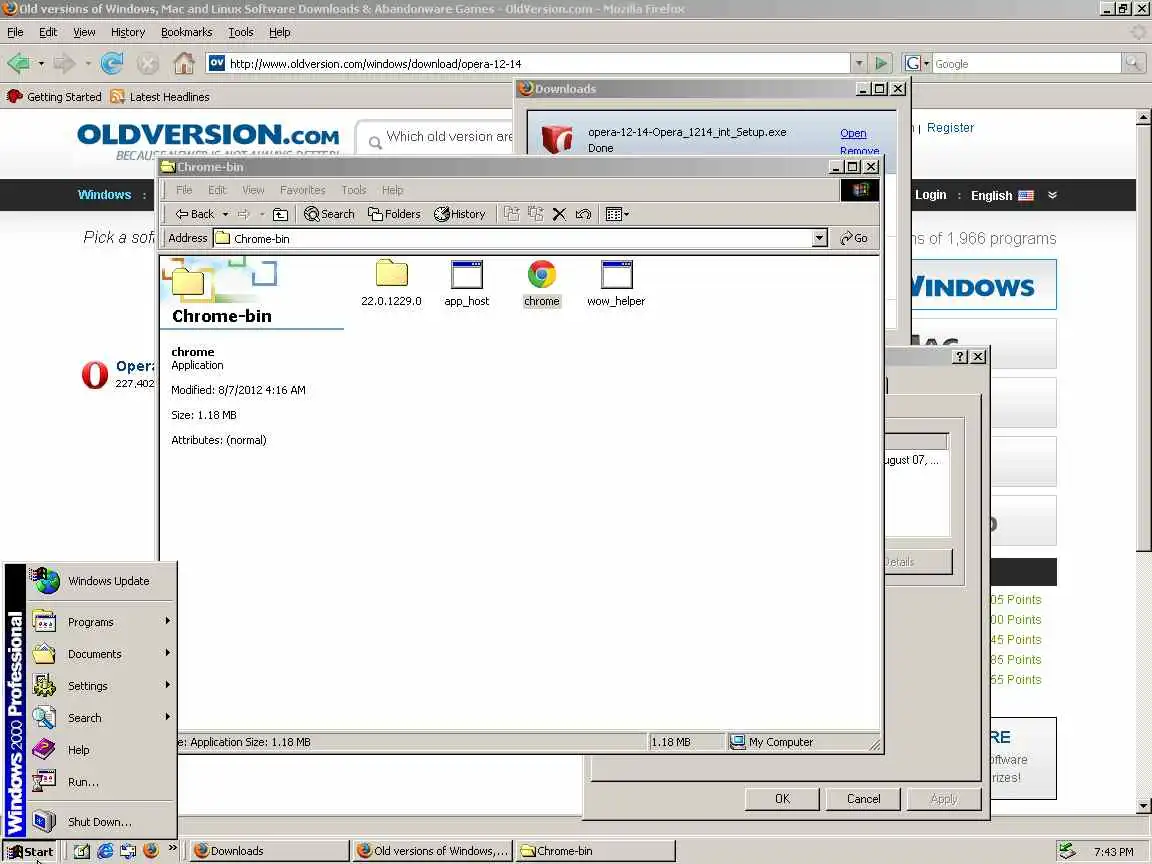1152x864 pixels.
Task: Expand Documents submenu in Start menu
Action: pyautogui.click(x=102, y=653)
